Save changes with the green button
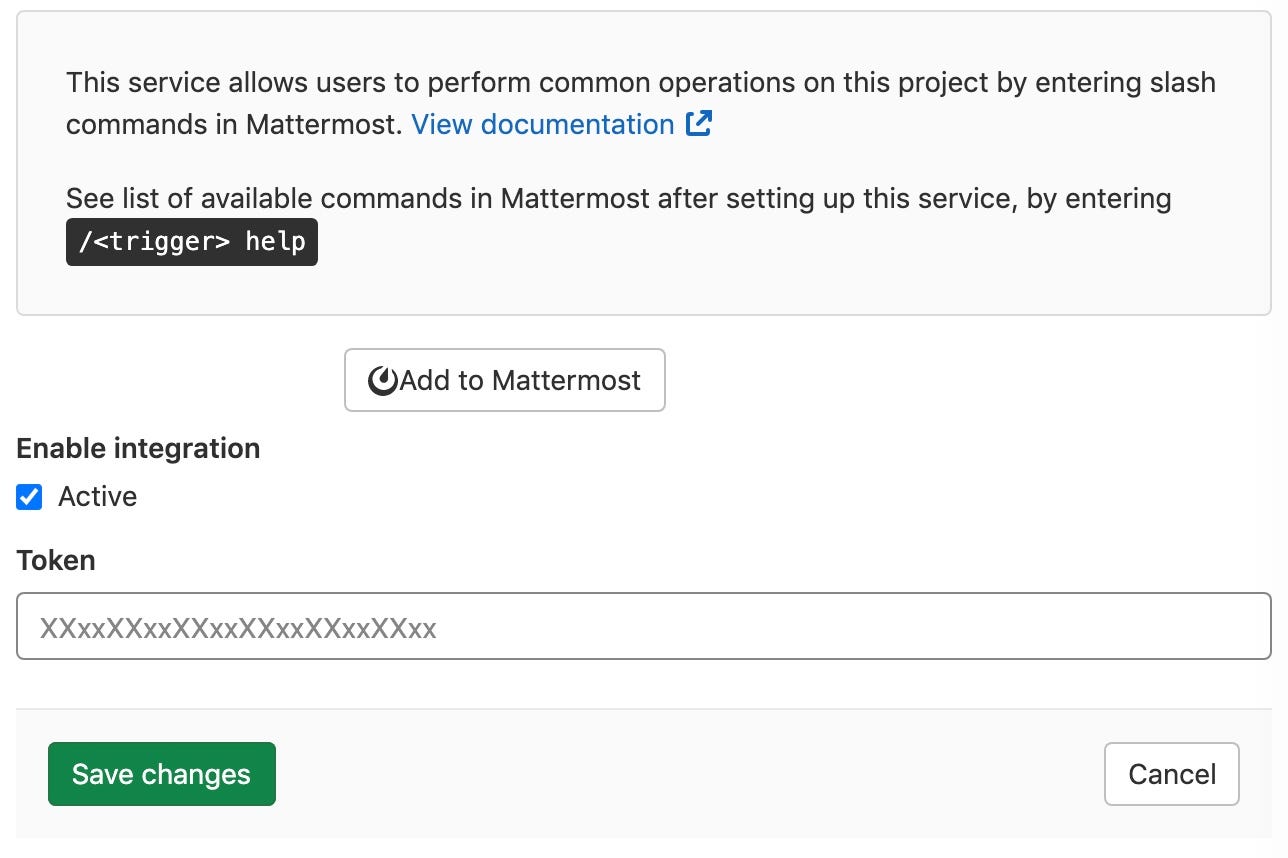This screenshot has width=1288, height=858. (162, 774)
